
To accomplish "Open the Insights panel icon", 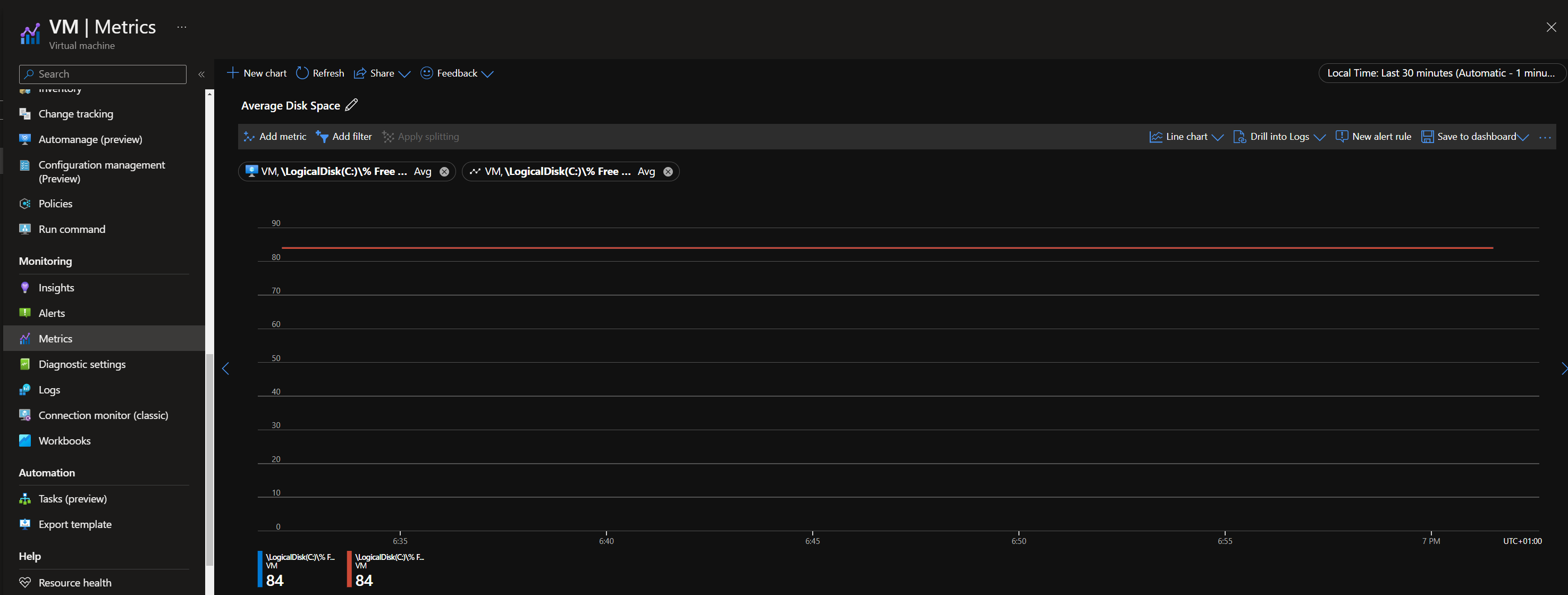I will pyautogui.click(x=25, y=288).
